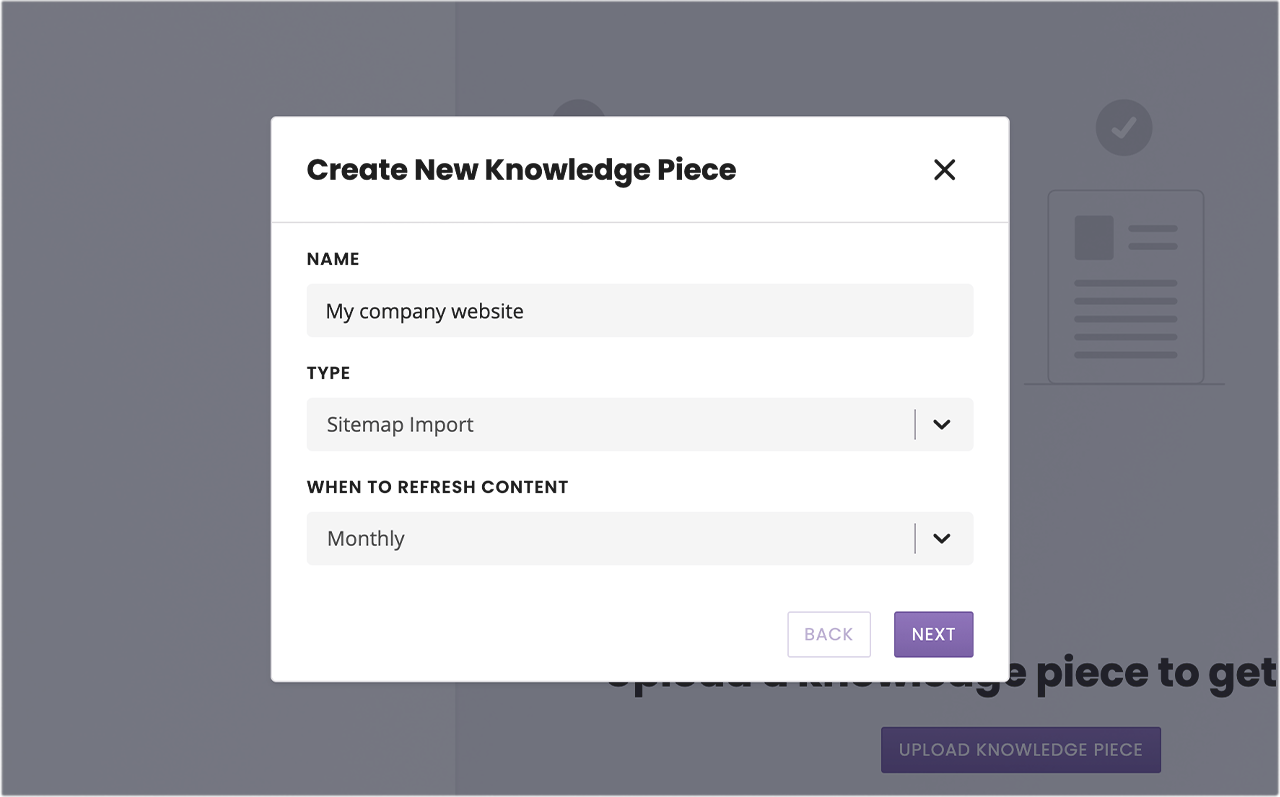This screenshot has height=797, width=1280.
Task: Expand the refresh content dropdown arrow
Action: 941,538
